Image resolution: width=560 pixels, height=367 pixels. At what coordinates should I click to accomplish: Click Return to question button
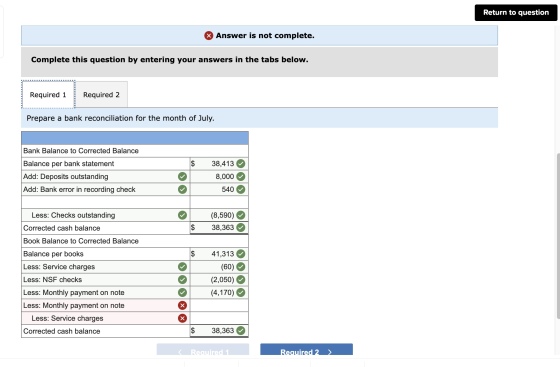pos(516,12)
